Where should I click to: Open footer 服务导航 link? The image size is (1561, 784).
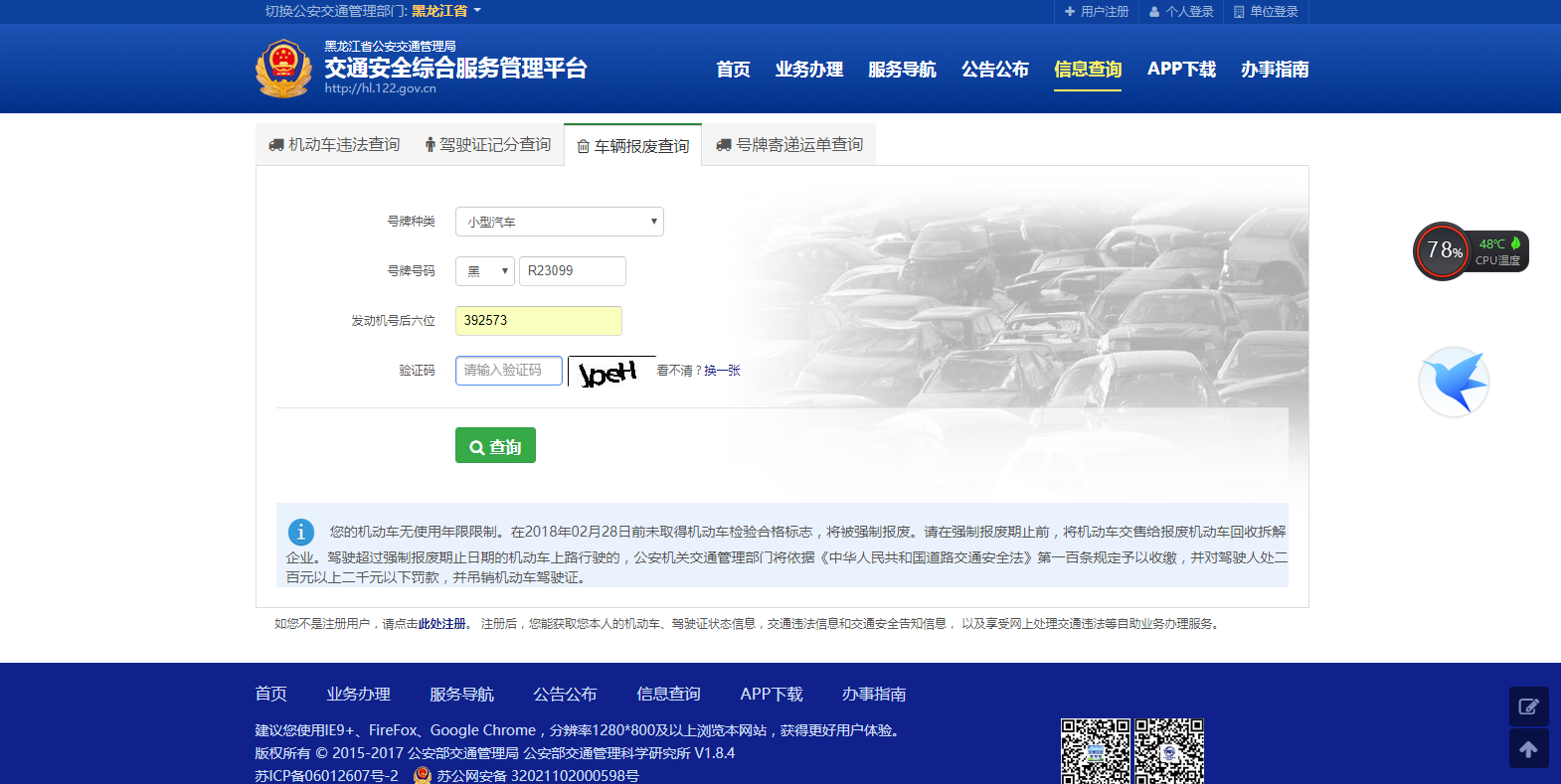coord(461,694)
